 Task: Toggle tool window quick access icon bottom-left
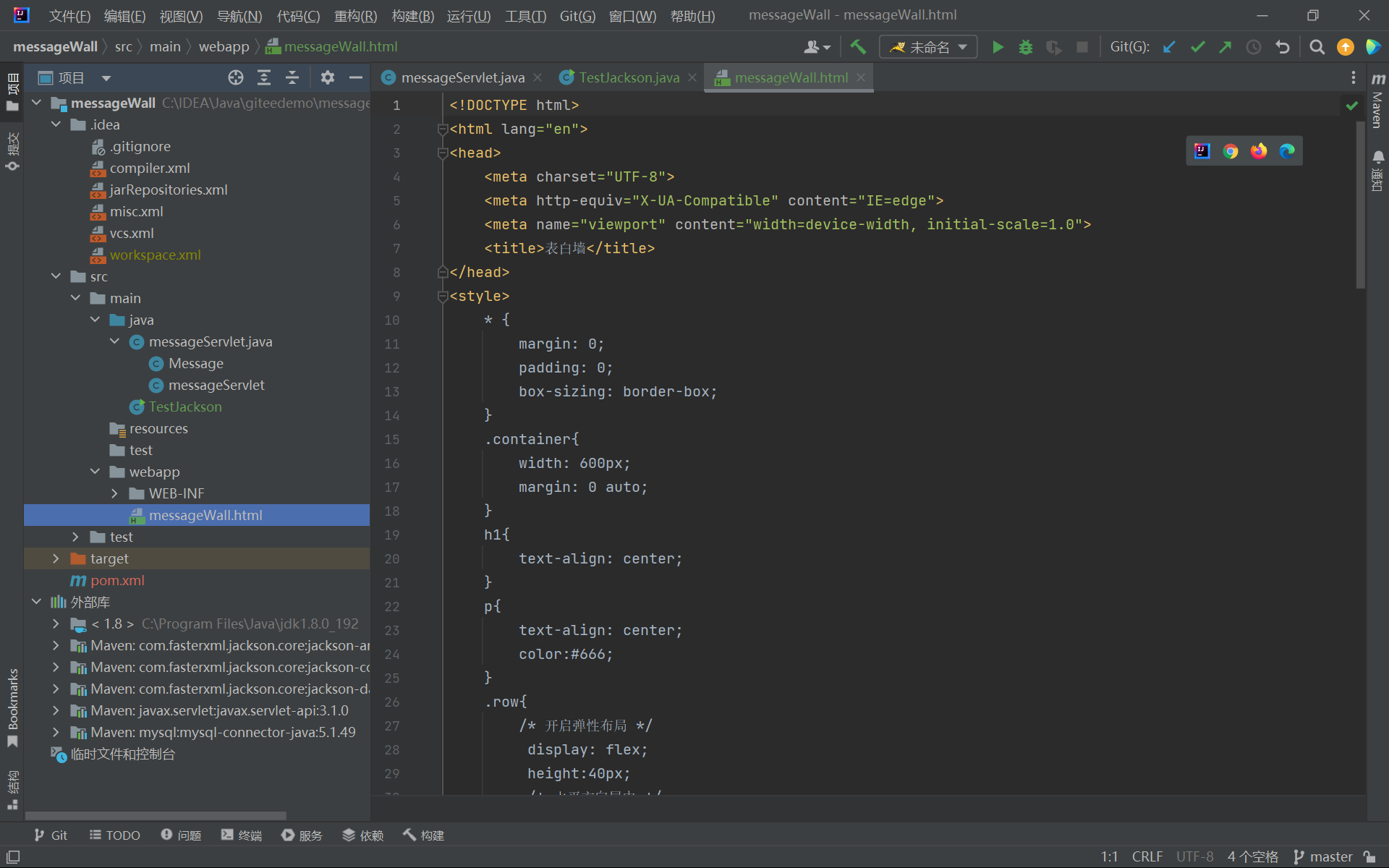(x=13, y=857)
